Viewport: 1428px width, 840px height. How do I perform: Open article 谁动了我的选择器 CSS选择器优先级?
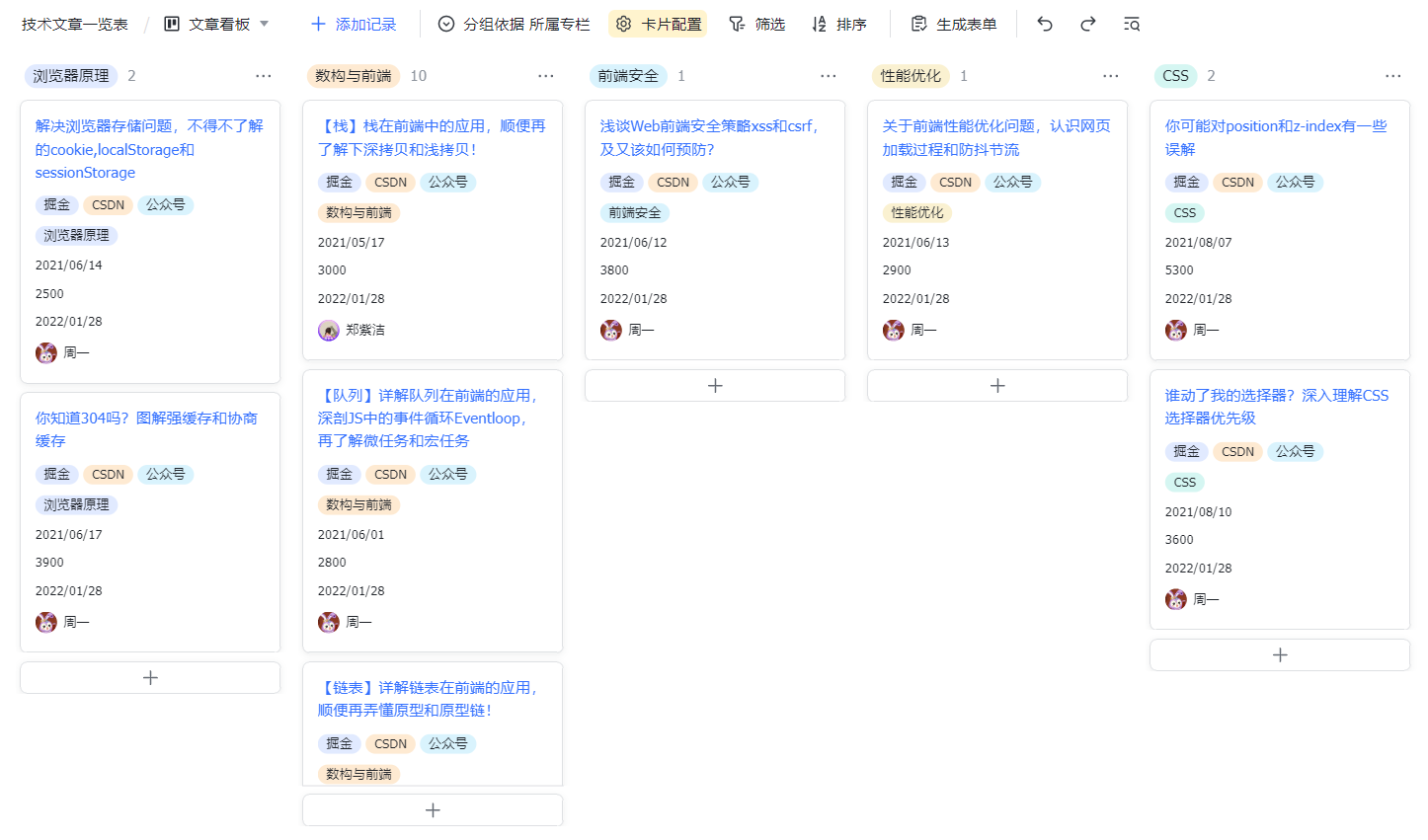1277,407
